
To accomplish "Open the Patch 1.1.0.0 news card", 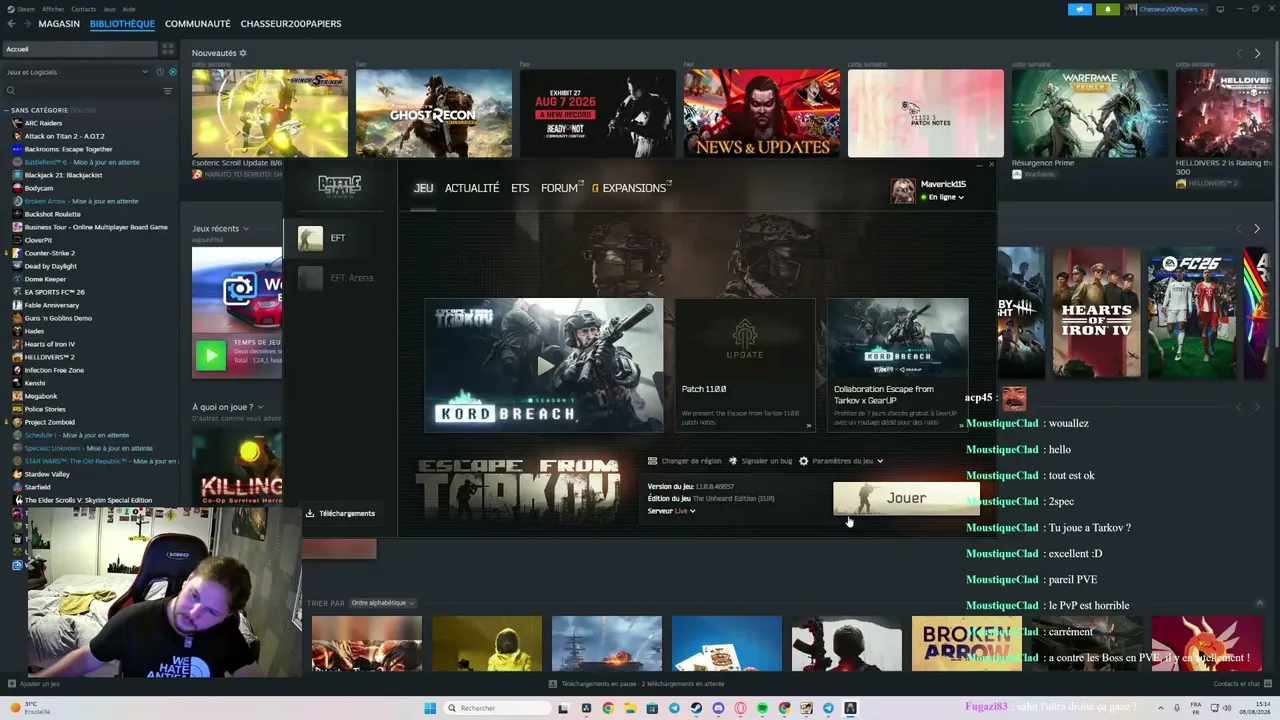I will (745, 365).
